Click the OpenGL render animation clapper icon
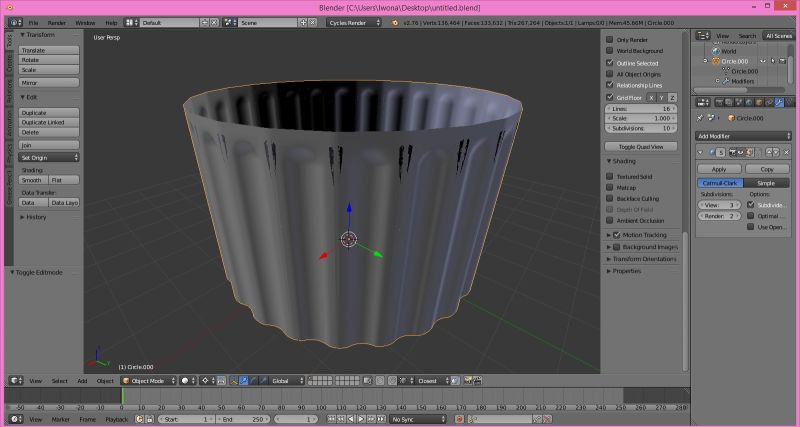This screenshot has height=427, width=800. pos(478,381)
